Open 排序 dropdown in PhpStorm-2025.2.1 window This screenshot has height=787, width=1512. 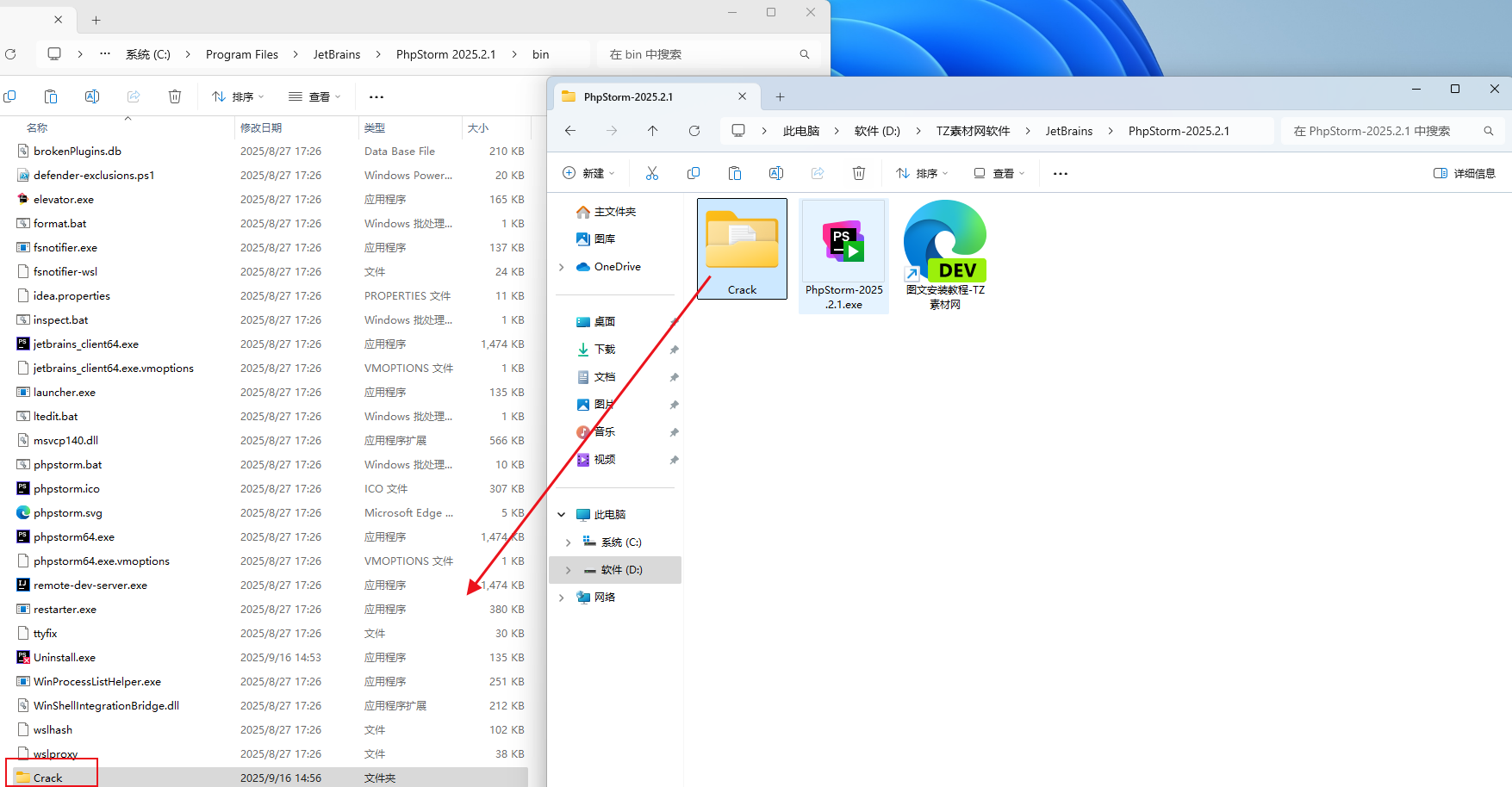922,173
